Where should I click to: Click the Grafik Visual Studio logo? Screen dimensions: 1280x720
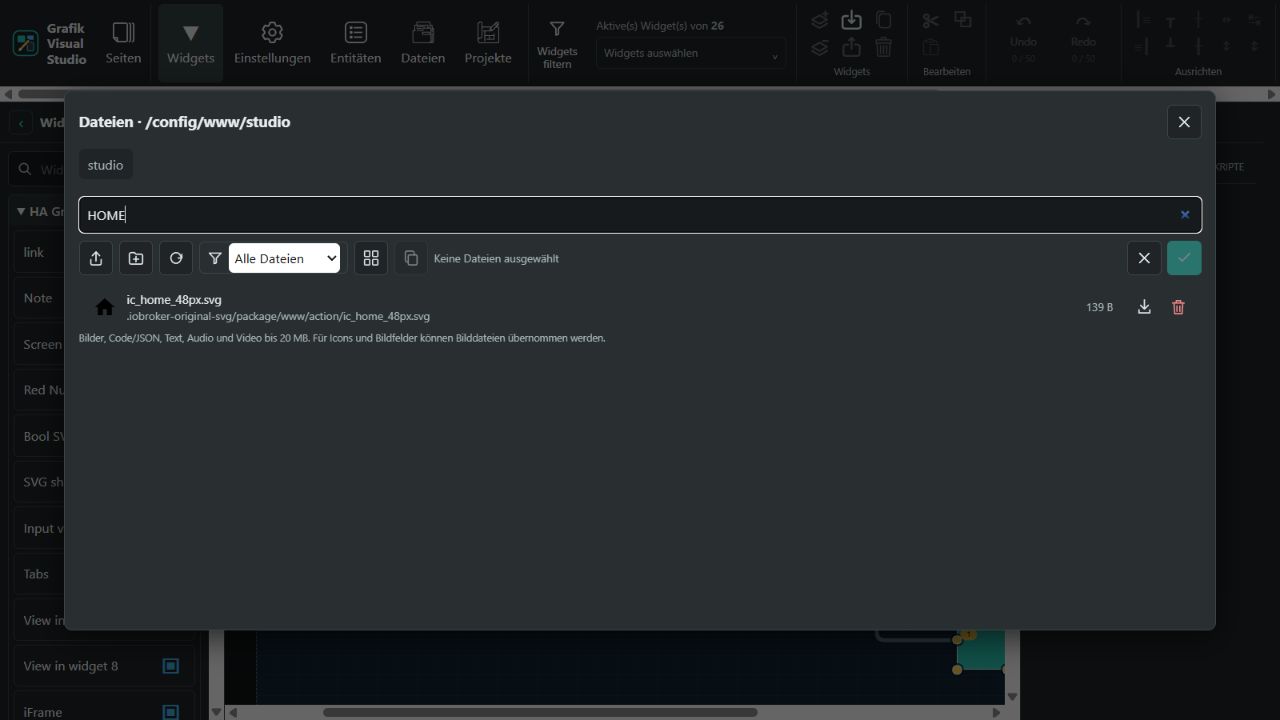tap(25, 43)
